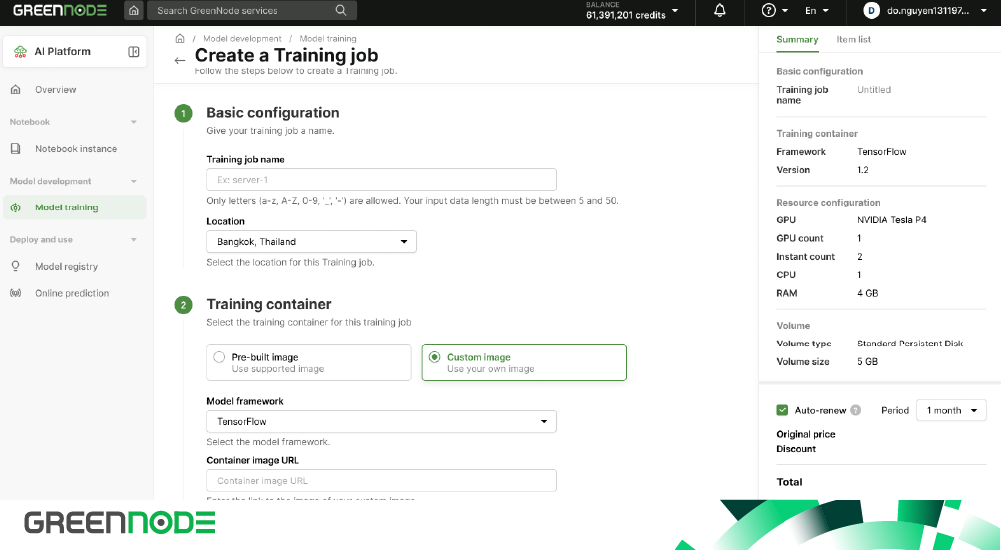
Task: Open the user account dropdown arrow
Action: coord(984,10)
